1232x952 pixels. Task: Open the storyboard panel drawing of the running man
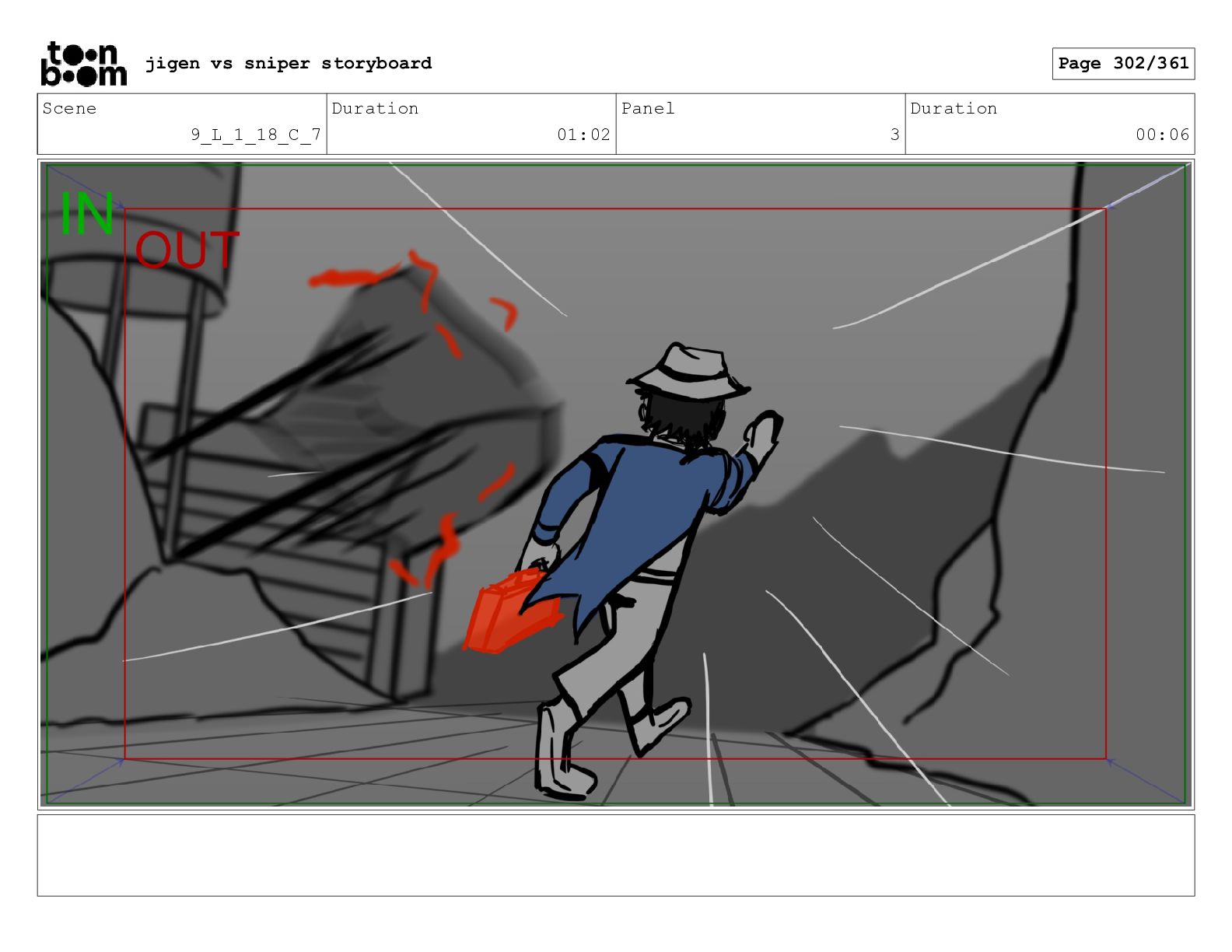[616, 484]
